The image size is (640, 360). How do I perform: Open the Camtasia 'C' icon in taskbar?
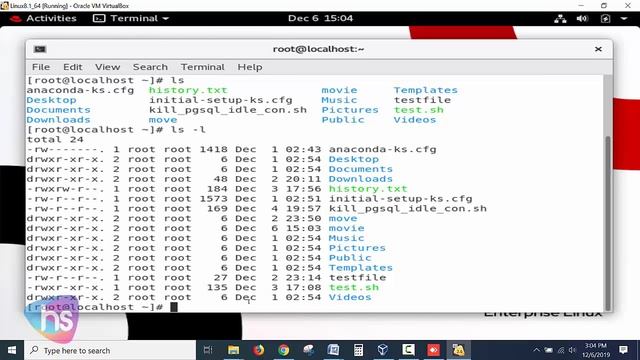pos(408,350)
